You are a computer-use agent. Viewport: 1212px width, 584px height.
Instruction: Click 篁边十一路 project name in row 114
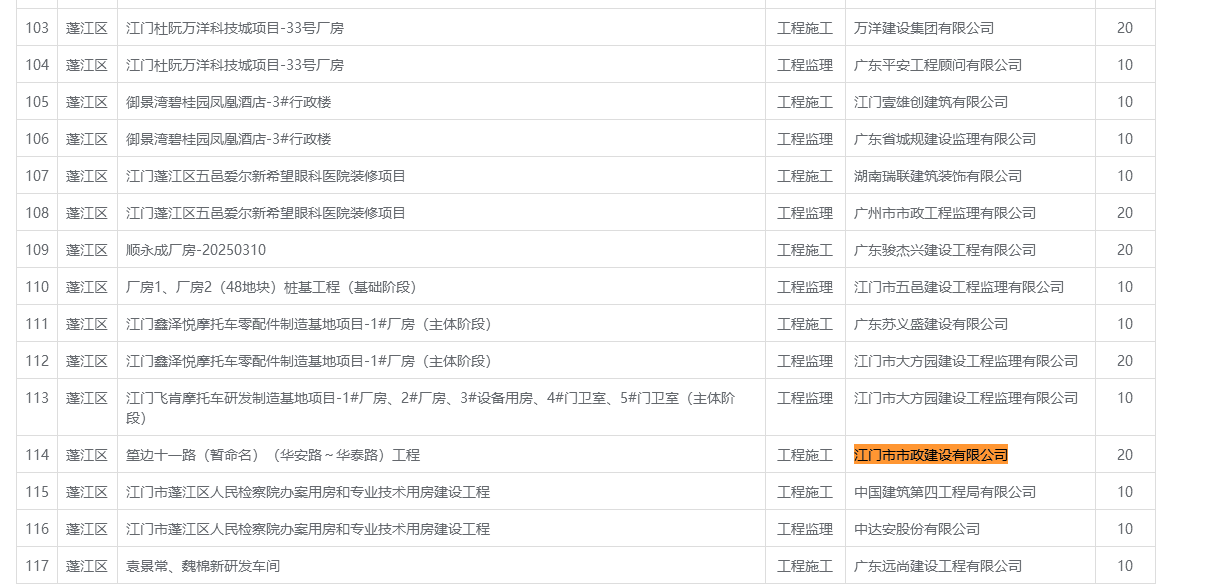273,455
